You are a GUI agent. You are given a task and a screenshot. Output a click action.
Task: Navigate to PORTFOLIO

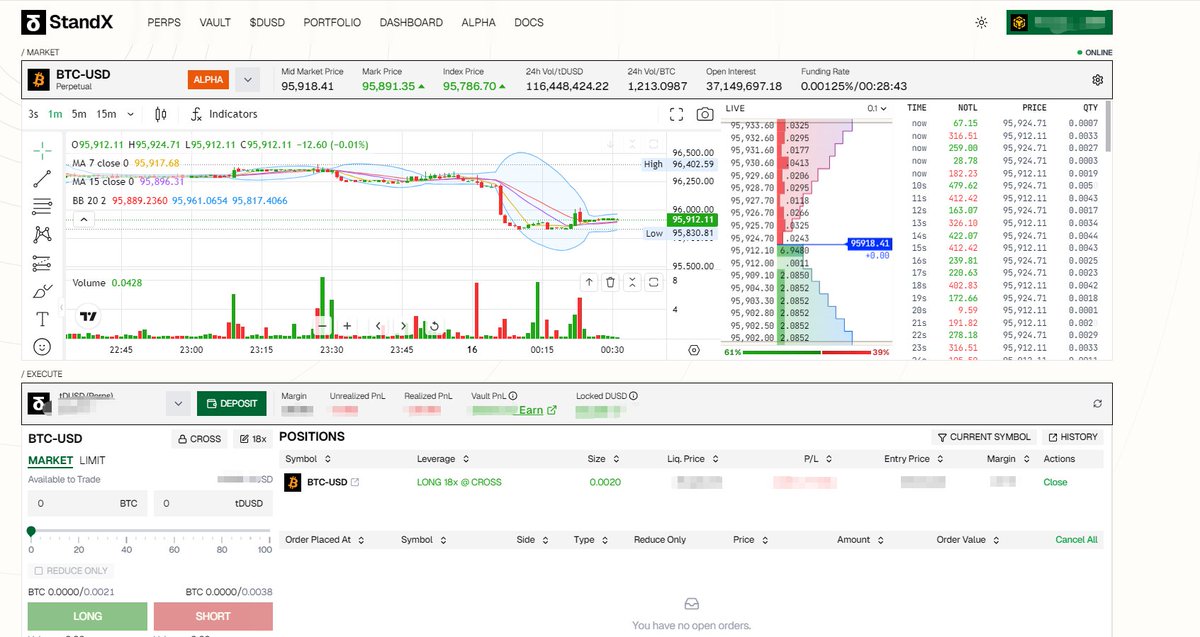[x=332, y=22]
